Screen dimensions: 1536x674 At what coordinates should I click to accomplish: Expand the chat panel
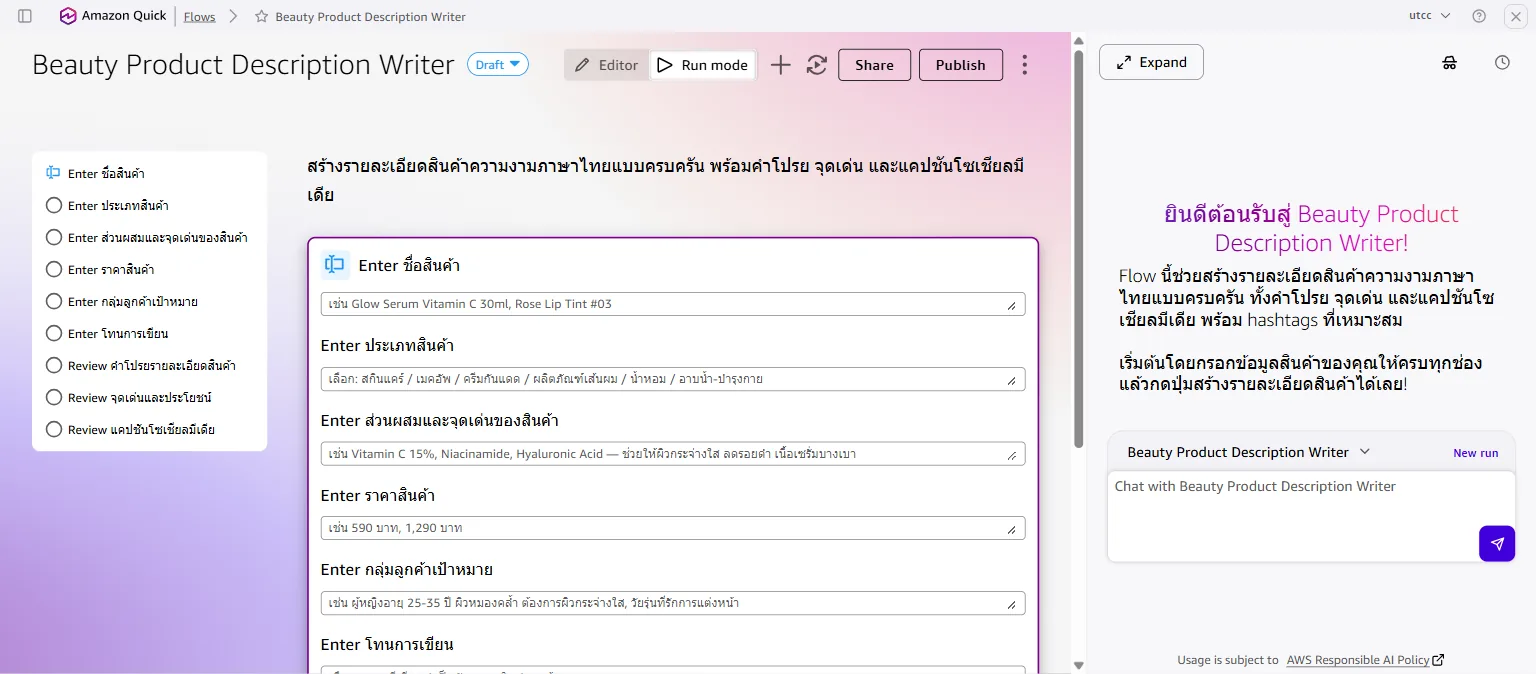tap(1151, 62)
